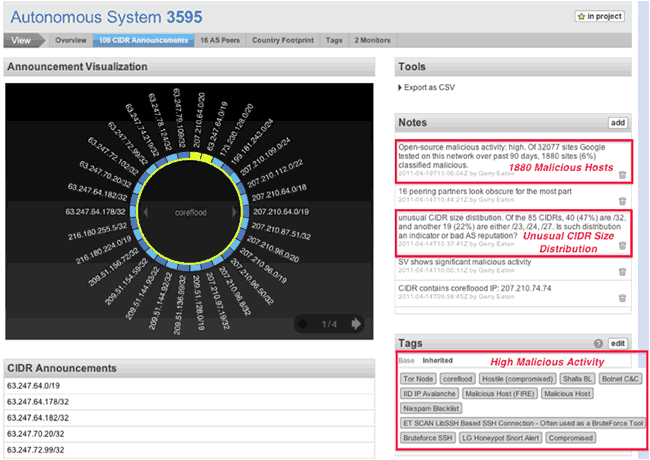Add a new note
This screenshot has height=460, width=650.
pyautogui.click(x=617, y=122)
